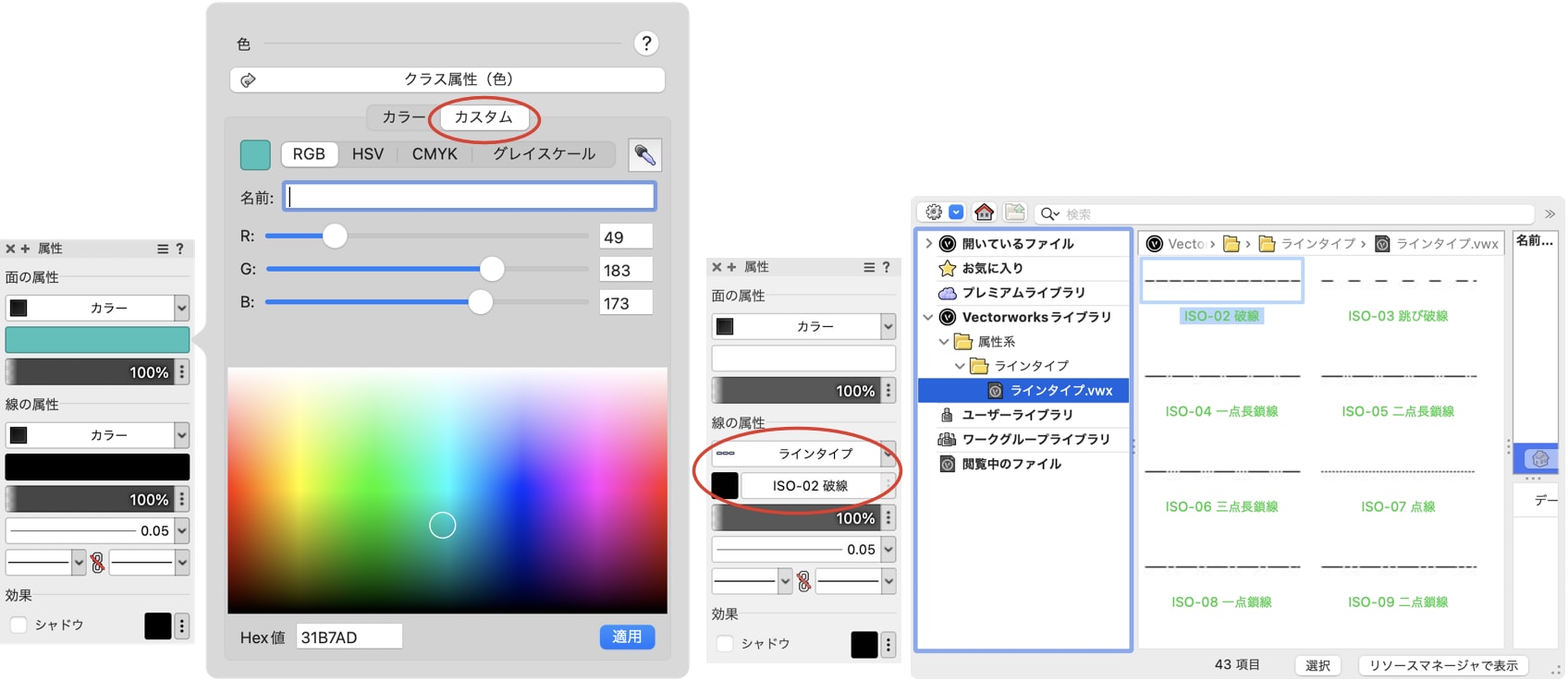Collapse the 属性系 folder
Image resolution: width=1568 pixels, height=680 pixels.
(944, 342)
